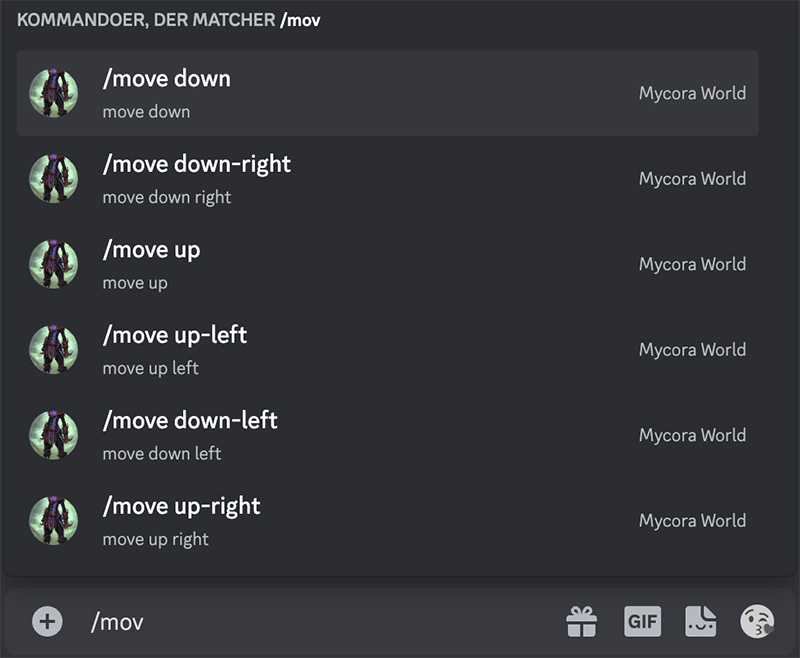Open the gift Nitro icon
Image resolution: width=800 pixels, height=658 pixels.
point(582,622)
